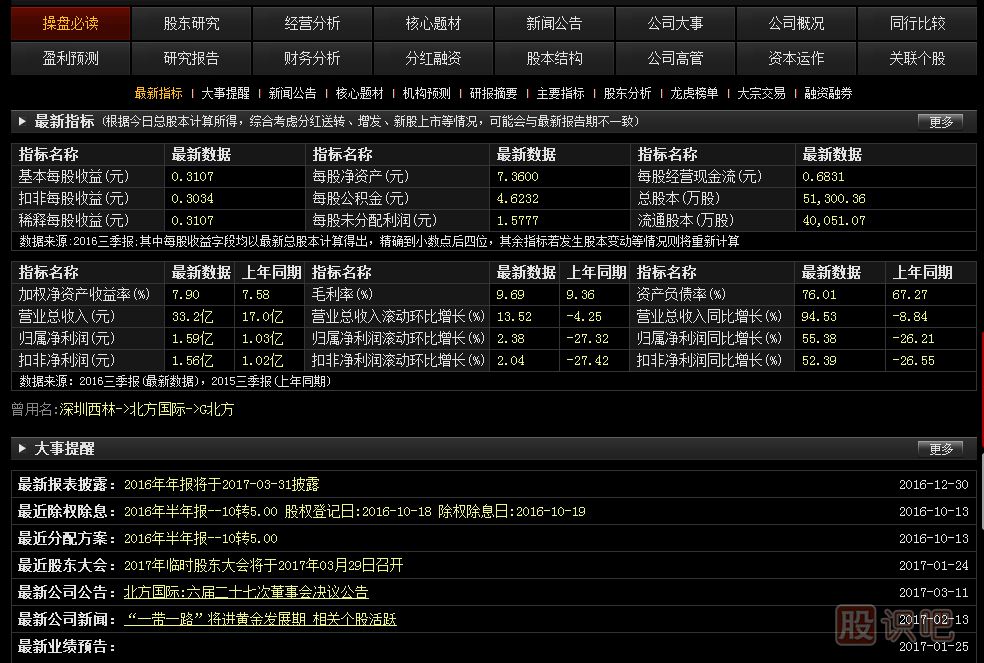Viewport: 984px width, 663px height.
Task: Click the 主要指标 sub-navigation link
Action: tap(560, 93)
